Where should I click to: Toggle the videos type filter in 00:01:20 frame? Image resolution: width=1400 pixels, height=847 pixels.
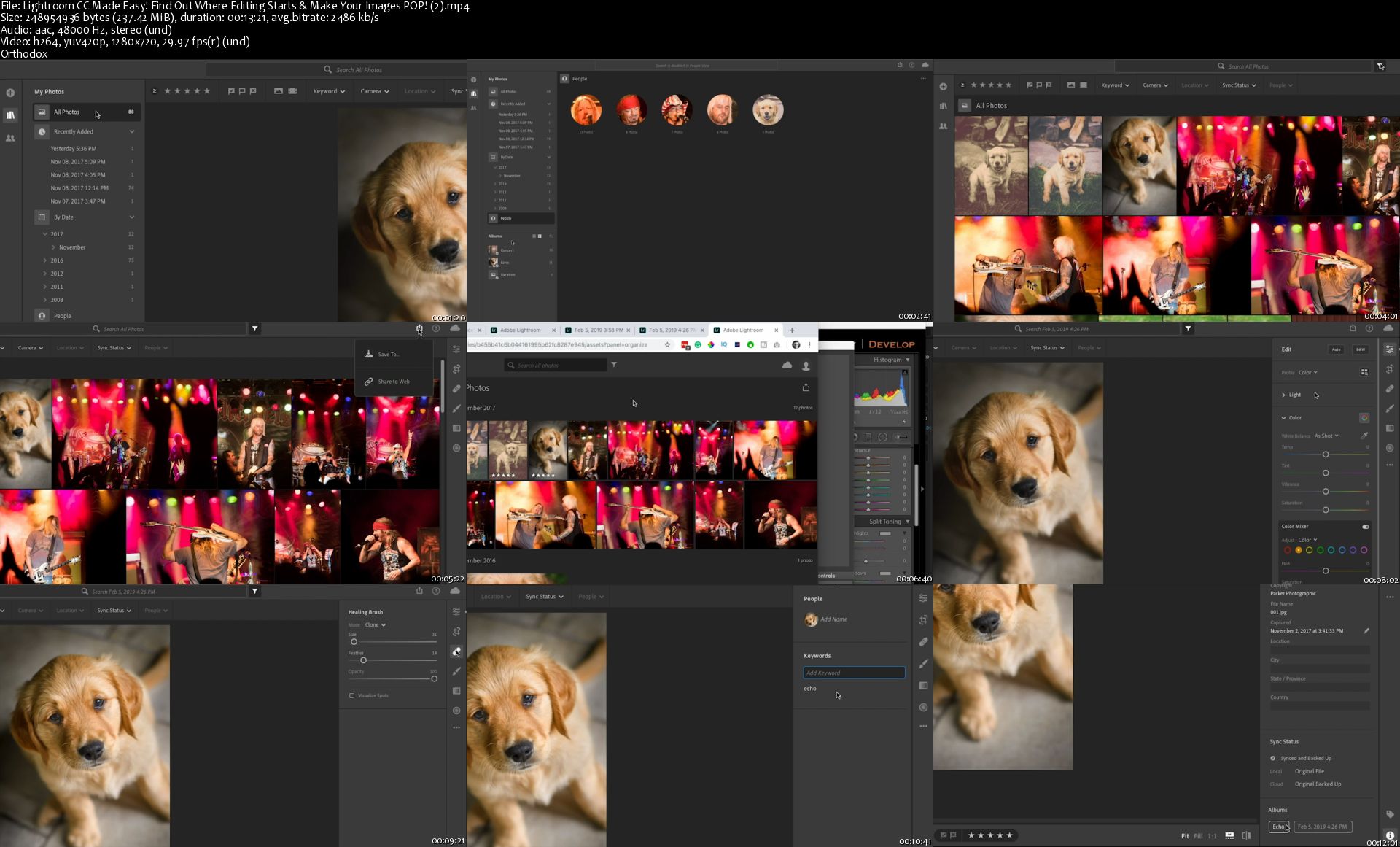[292, 91]
